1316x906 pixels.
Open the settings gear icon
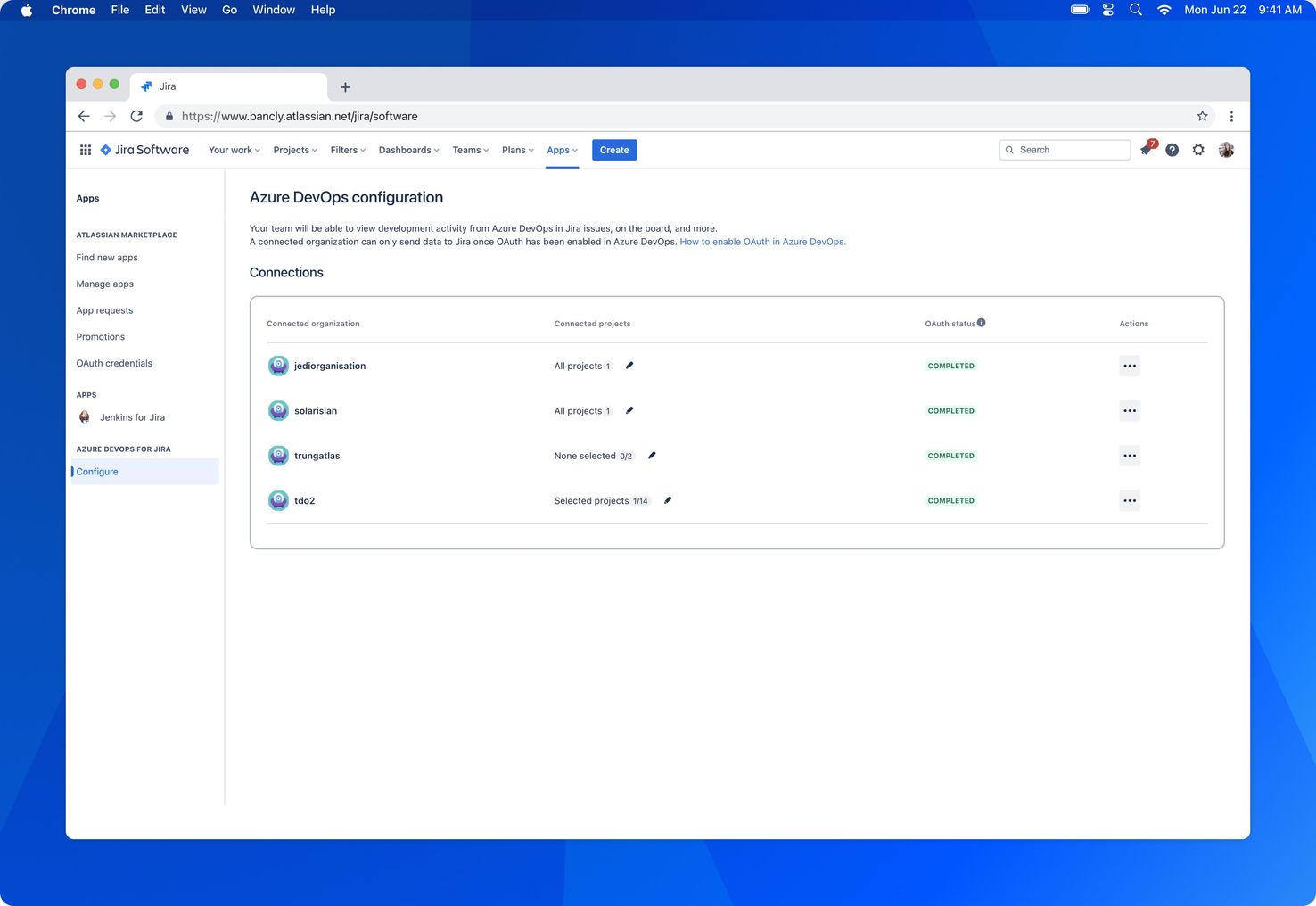(1198, 150)
